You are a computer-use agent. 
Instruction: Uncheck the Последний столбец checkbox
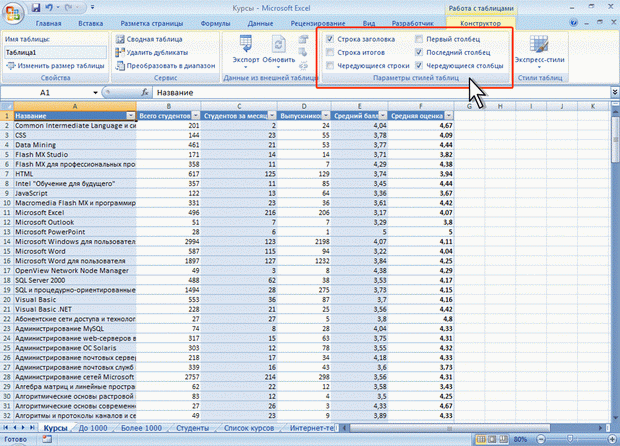[x=419, y=52]
